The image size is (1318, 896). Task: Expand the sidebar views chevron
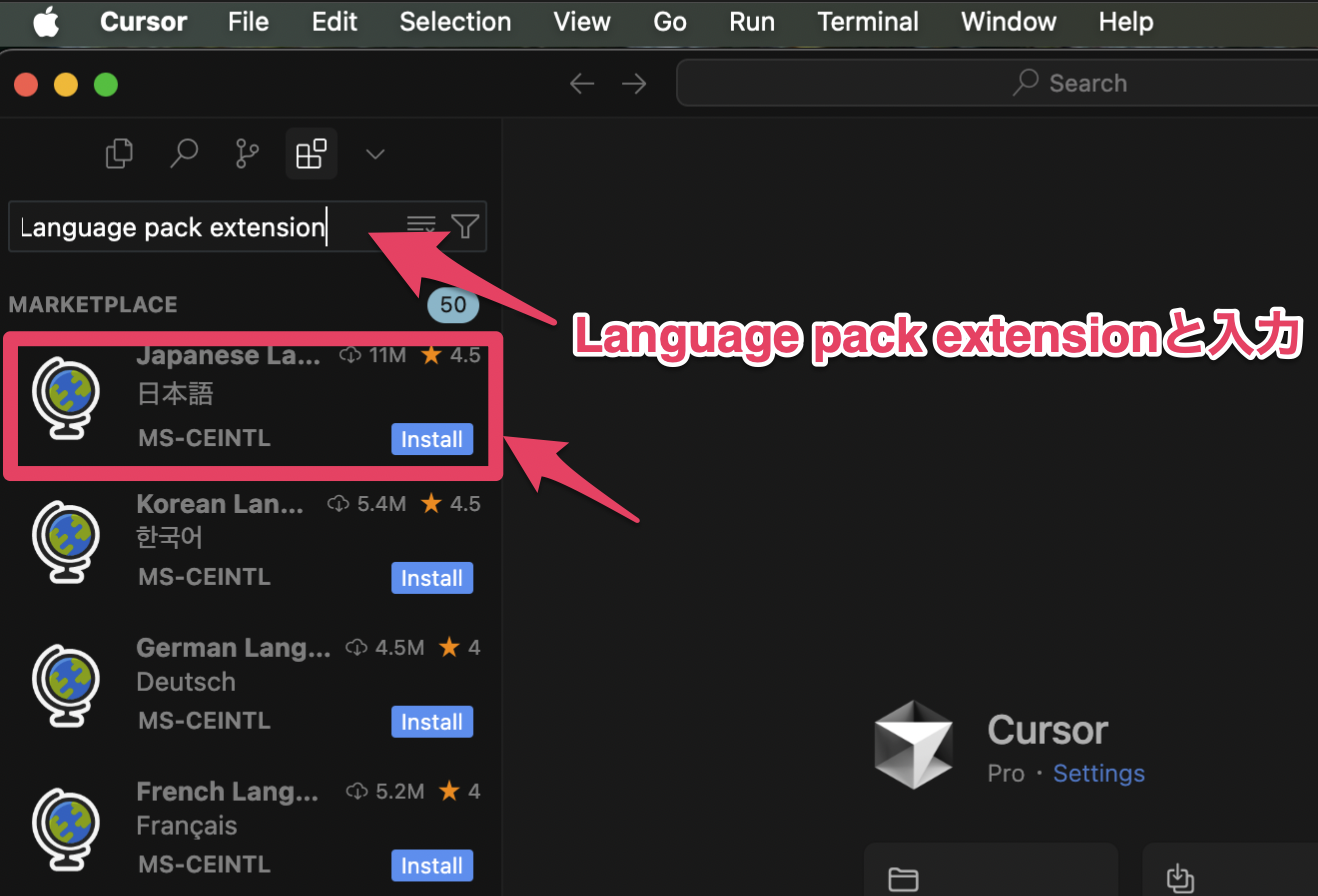click(375, 154)
